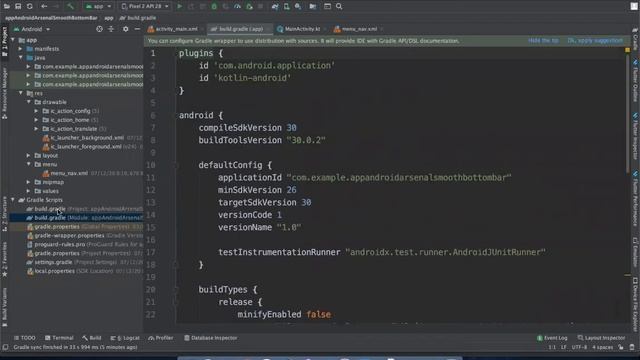Open the app run configuration dropdown
Screen dimensions: 640x360
click(98, 7)
